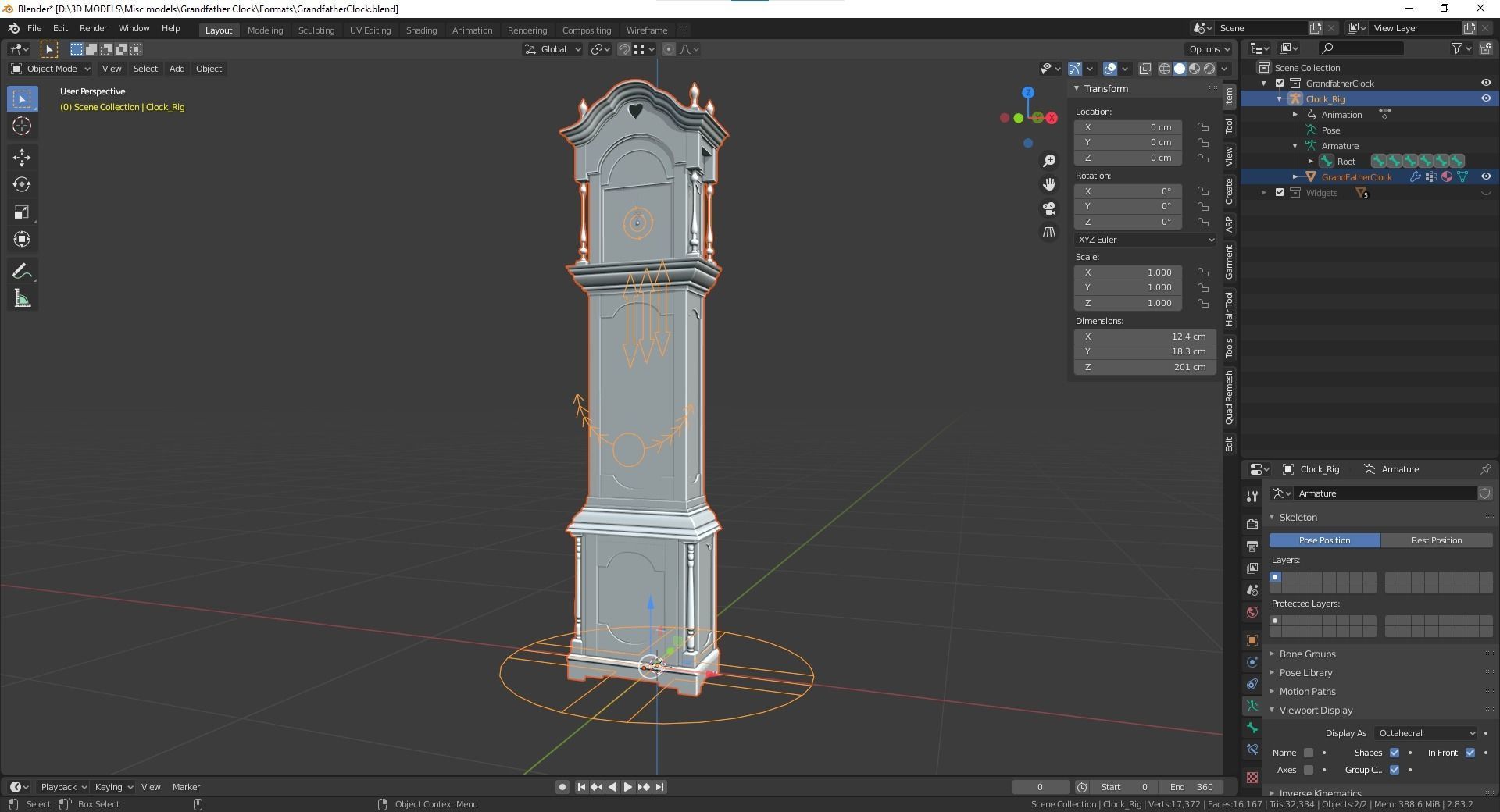Screen dimensions: 1500x812
Task: Open the Render menu
Action: [93, 28]
